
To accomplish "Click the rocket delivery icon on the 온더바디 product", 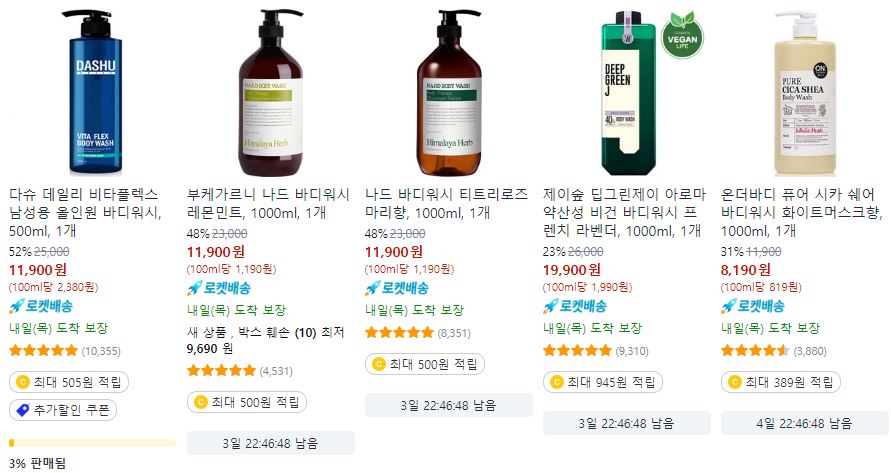I will tap(728, 306).
